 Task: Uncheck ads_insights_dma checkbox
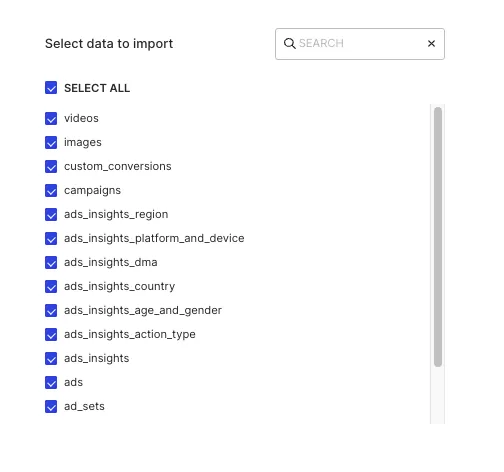(51, 262)
